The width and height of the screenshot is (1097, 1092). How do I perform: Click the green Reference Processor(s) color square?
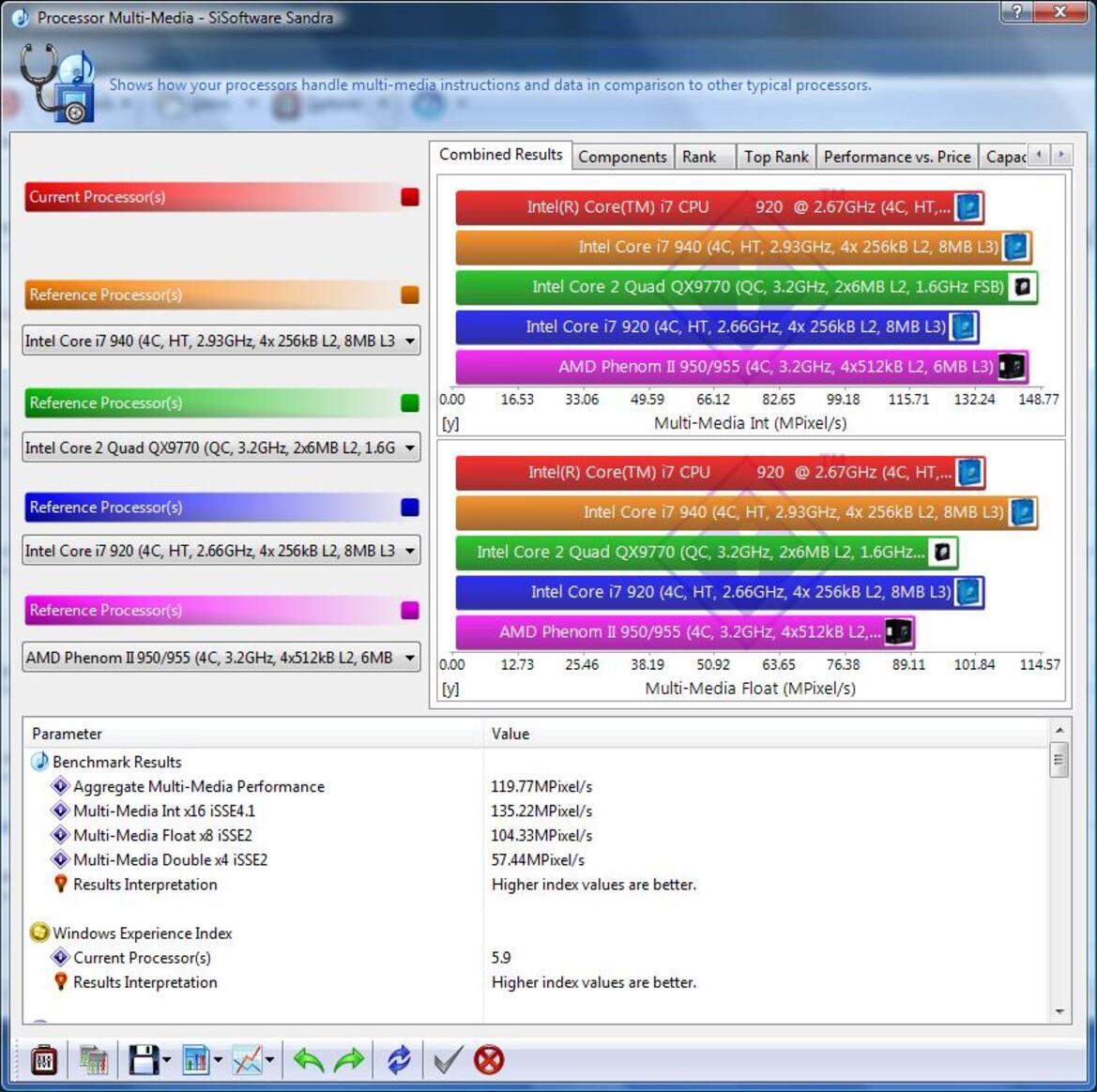tap(410, 403)
